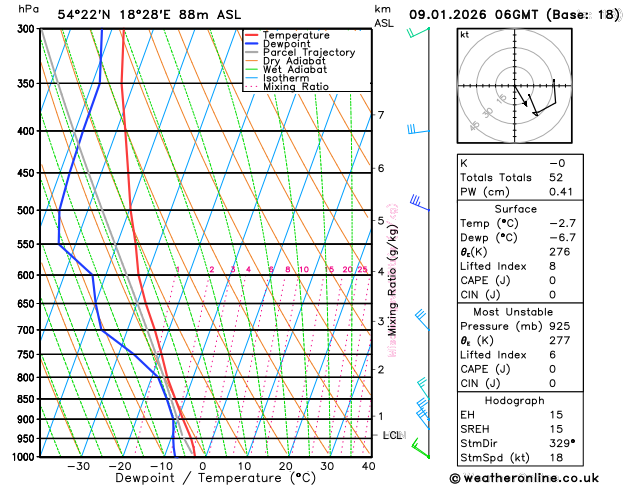The width and height of the screenshot is (629, 486).
Task: Click the kt label in the hodograph
Action: click(465, 35)
